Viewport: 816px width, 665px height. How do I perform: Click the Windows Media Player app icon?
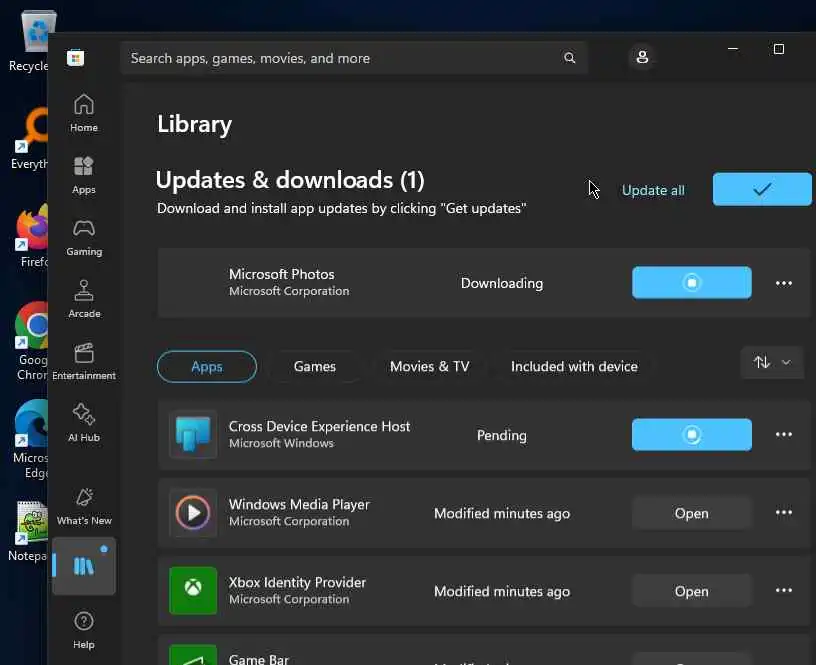pyautogui.click(x=193, y=513)
